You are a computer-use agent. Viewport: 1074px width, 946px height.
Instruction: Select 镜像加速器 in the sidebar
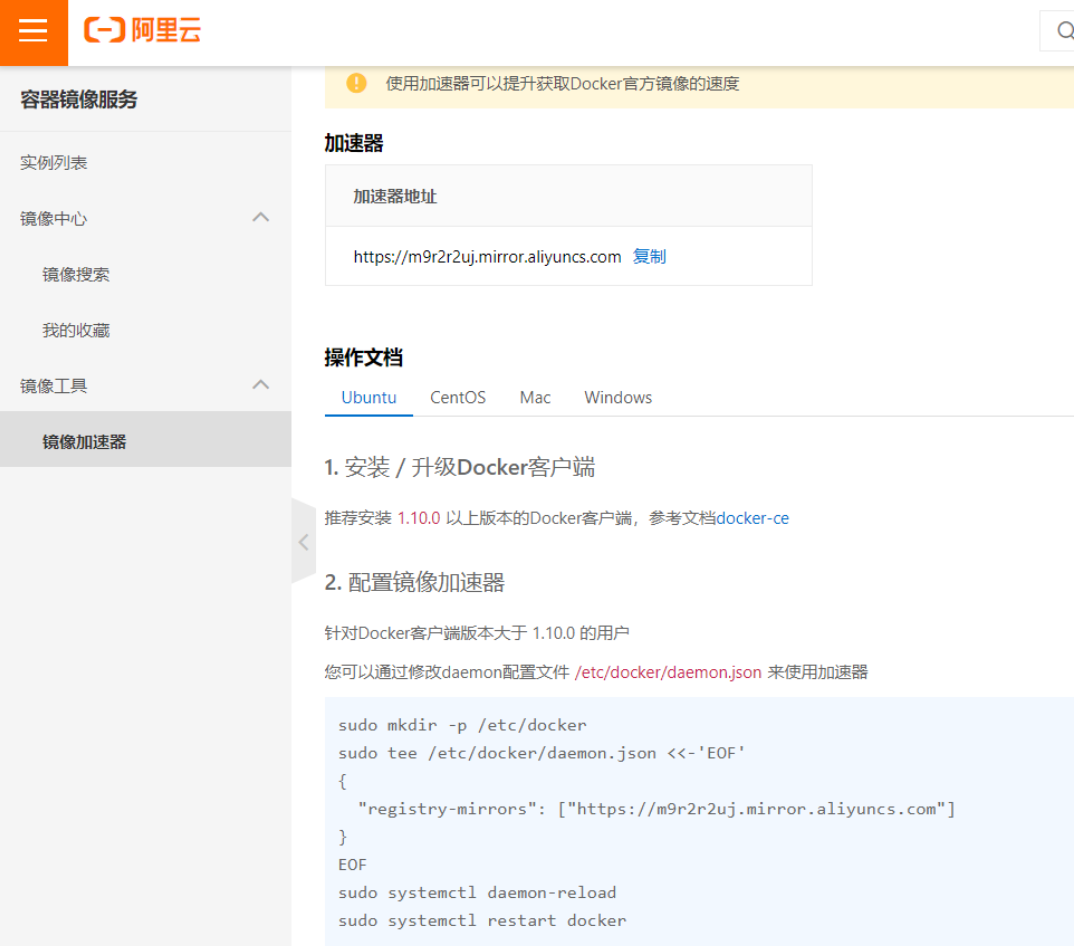click(x=145, y=439)
